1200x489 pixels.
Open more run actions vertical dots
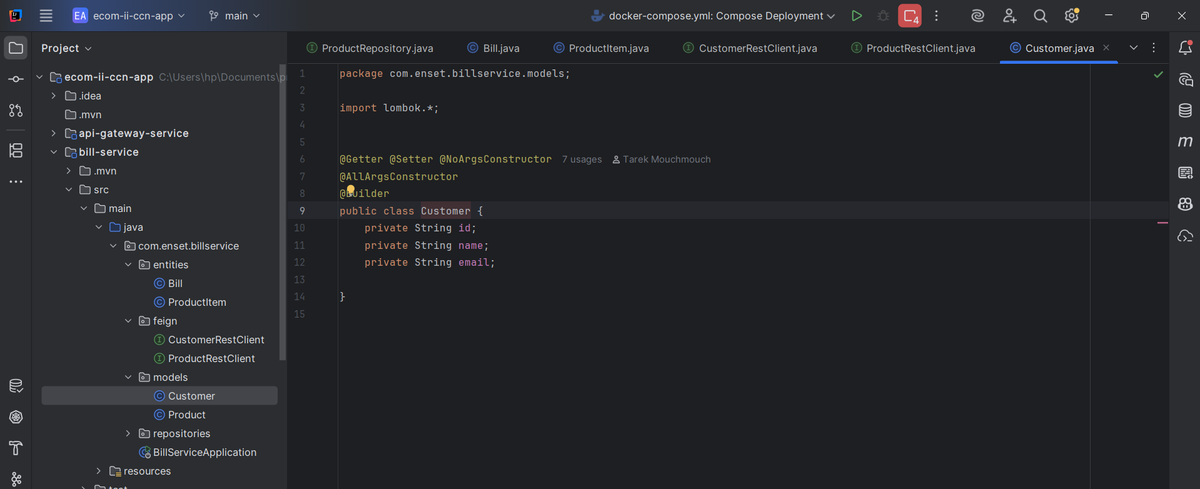pyautogui.click(x=936, y=16)
